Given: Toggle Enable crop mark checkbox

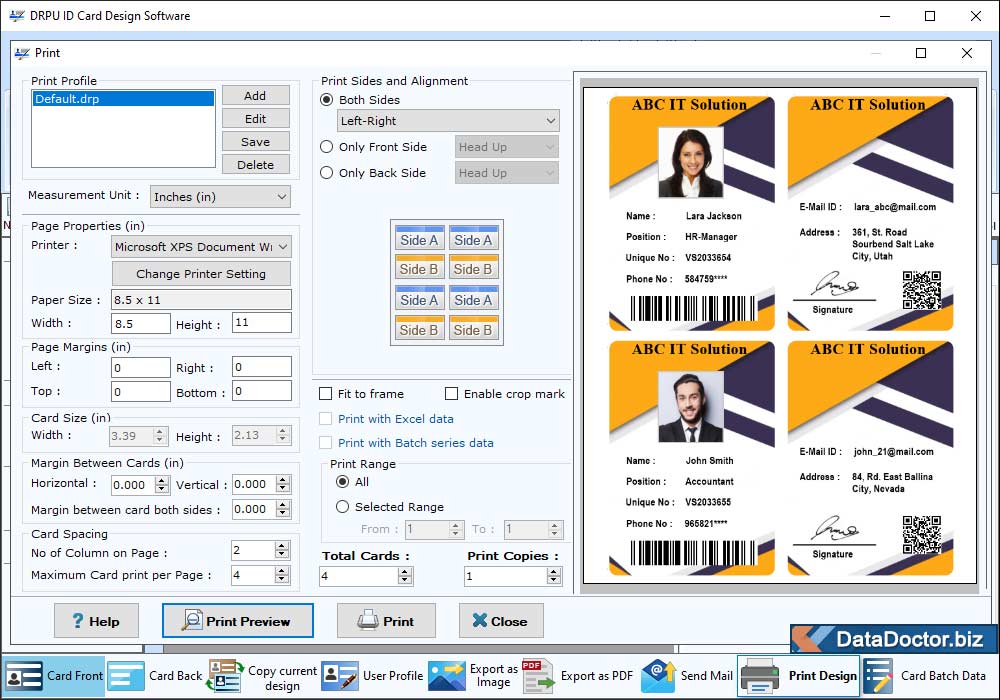Looking at the screenshot, I should coord(452,394).
